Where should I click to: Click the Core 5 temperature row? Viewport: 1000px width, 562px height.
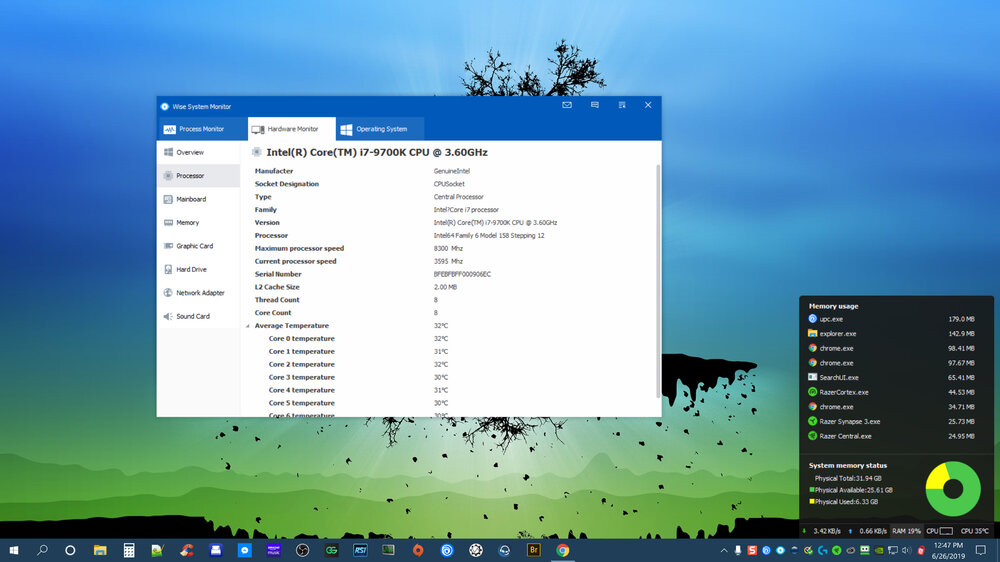pos(448,403)
